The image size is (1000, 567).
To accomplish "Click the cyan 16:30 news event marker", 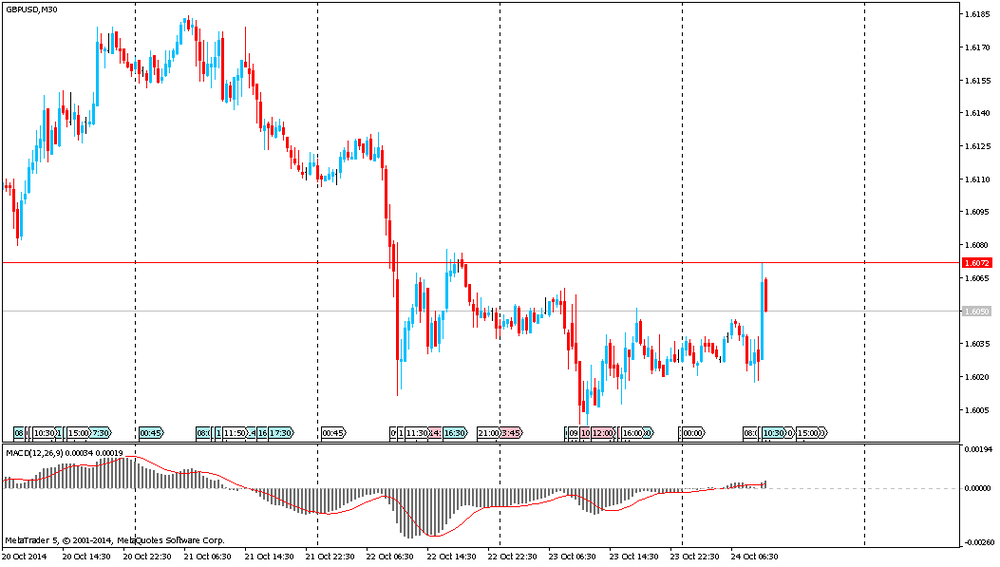I will click(x=454, y=433).
